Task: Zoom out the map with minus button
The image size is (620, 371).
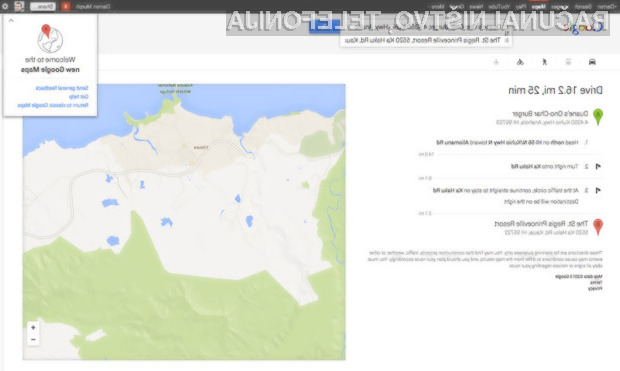Action: point(33,339)
